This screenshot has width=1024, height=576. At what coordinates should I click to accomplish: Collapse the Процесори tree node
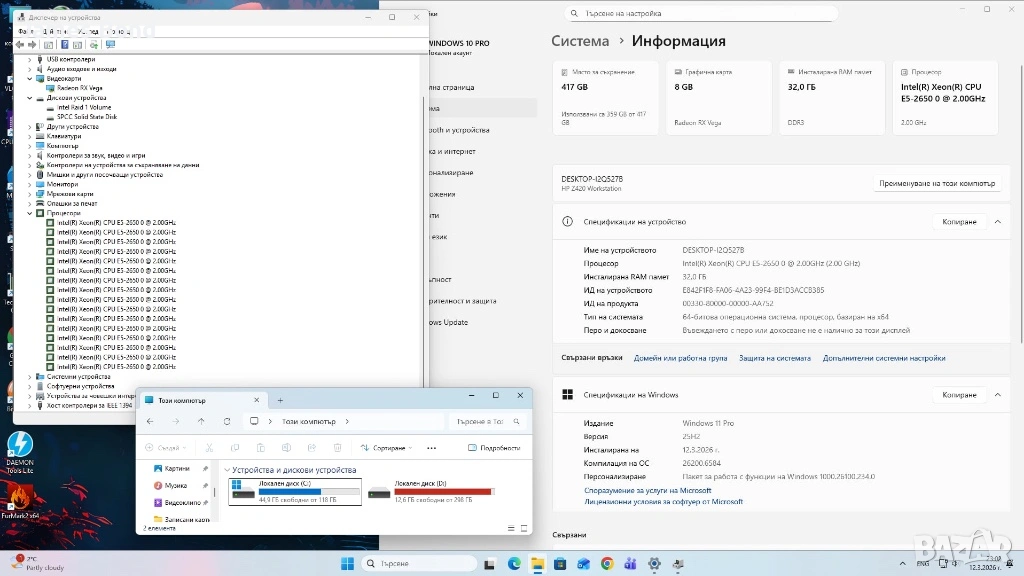[x=30, y=213]
